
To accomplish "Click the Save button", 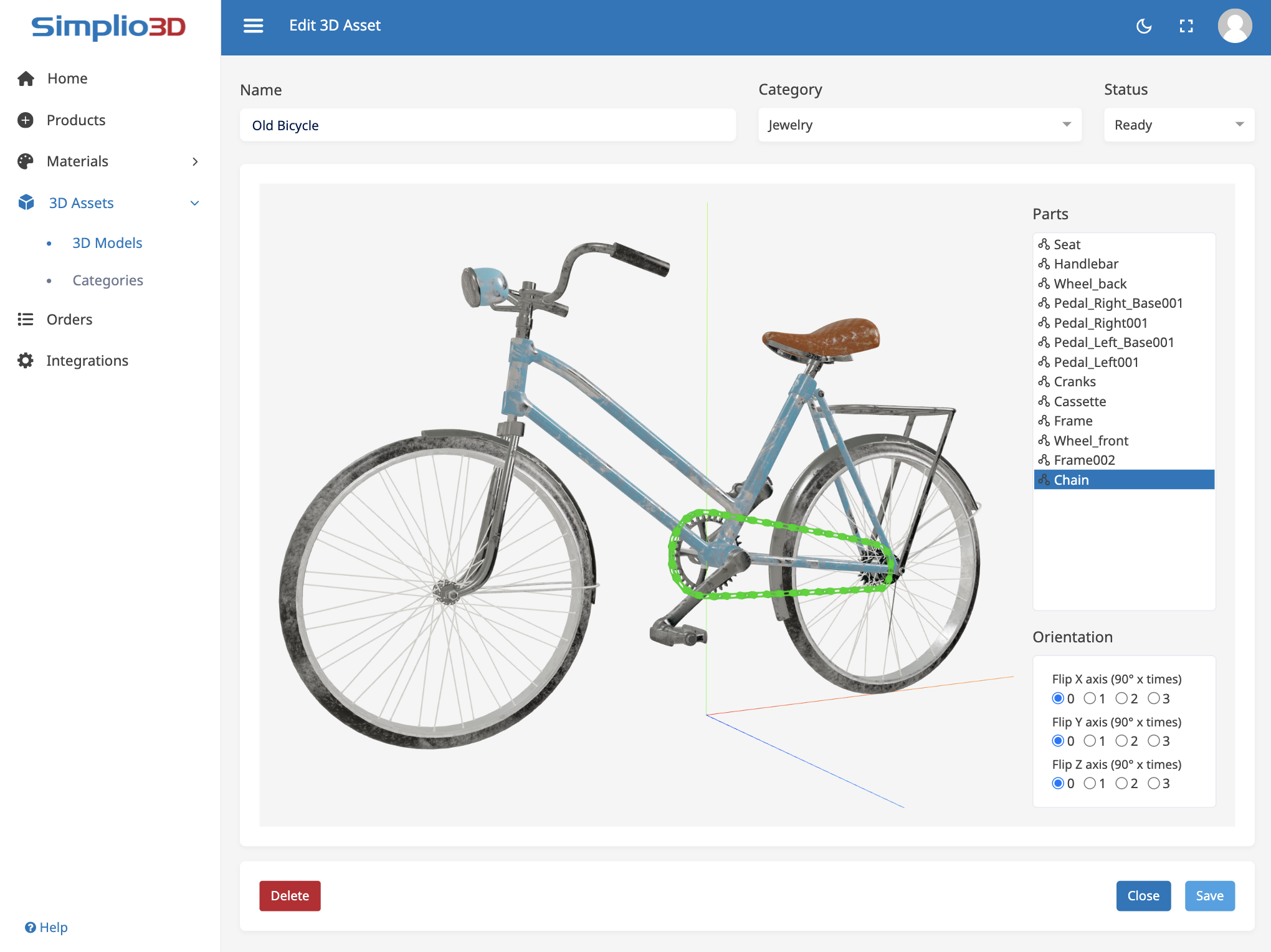I will tap(1209, 896).
